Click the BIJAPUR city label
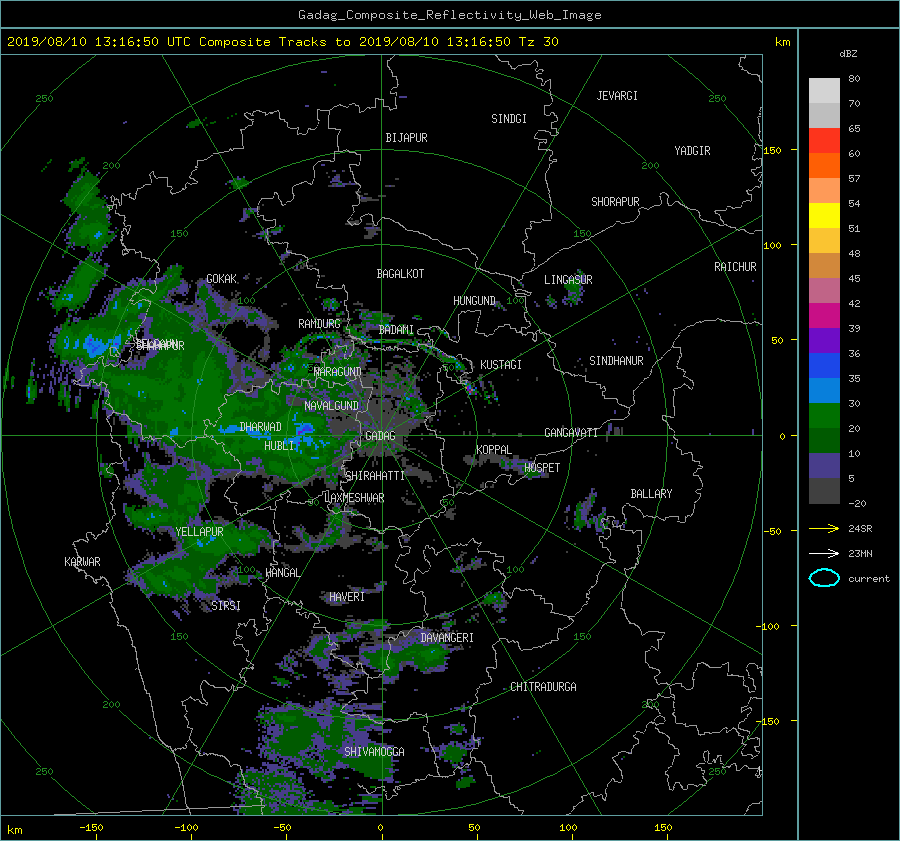The image size is (900, 841). click(x=406, y=138)
